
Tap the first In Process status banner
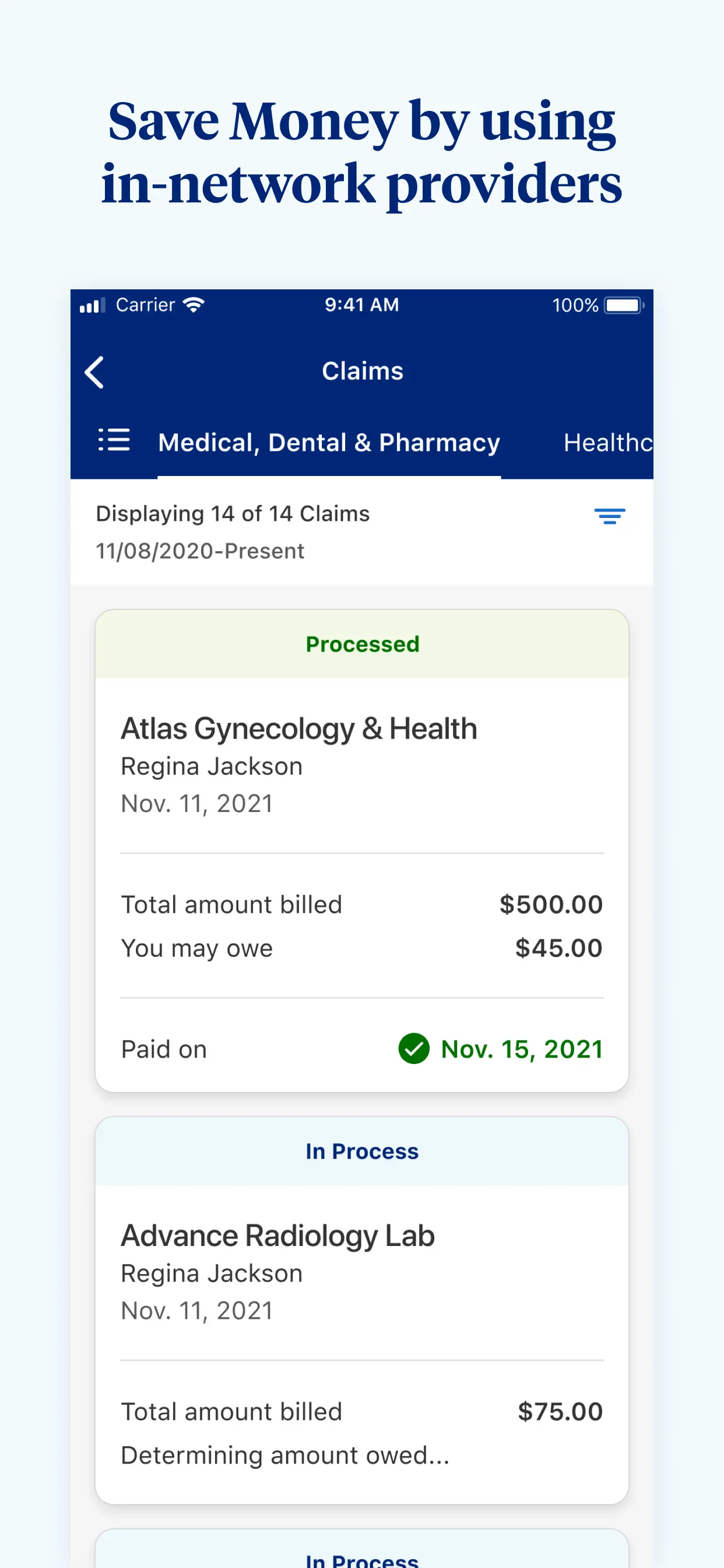click(362, 1151)
